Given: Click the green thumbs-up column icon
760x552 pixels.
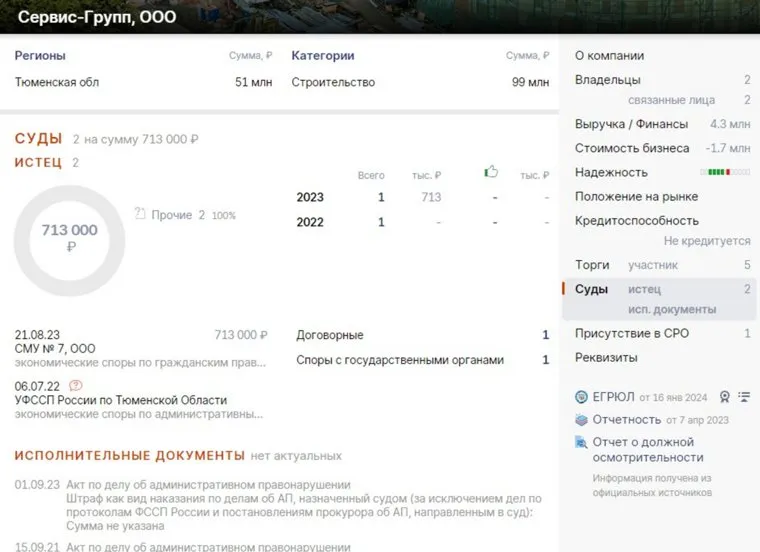Looking at the screenshot, I should pyautogui.click(x=491, y=172).
